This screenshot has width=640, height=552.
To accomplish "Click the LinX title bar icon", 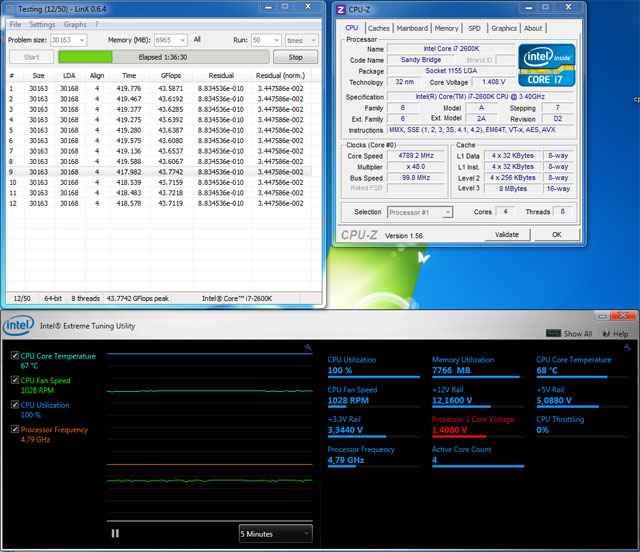I will tap(10, 9).
